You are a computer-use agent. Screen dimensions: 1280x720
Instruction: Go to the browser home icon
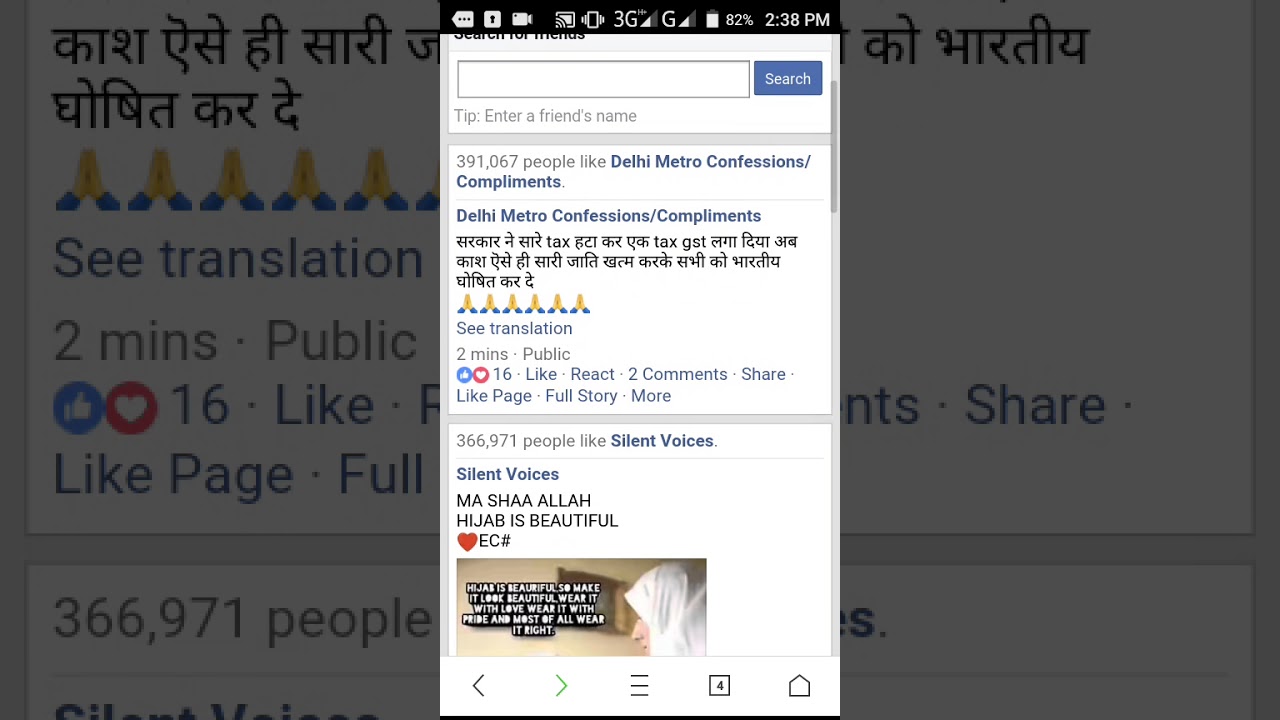(x=799, y=685)
